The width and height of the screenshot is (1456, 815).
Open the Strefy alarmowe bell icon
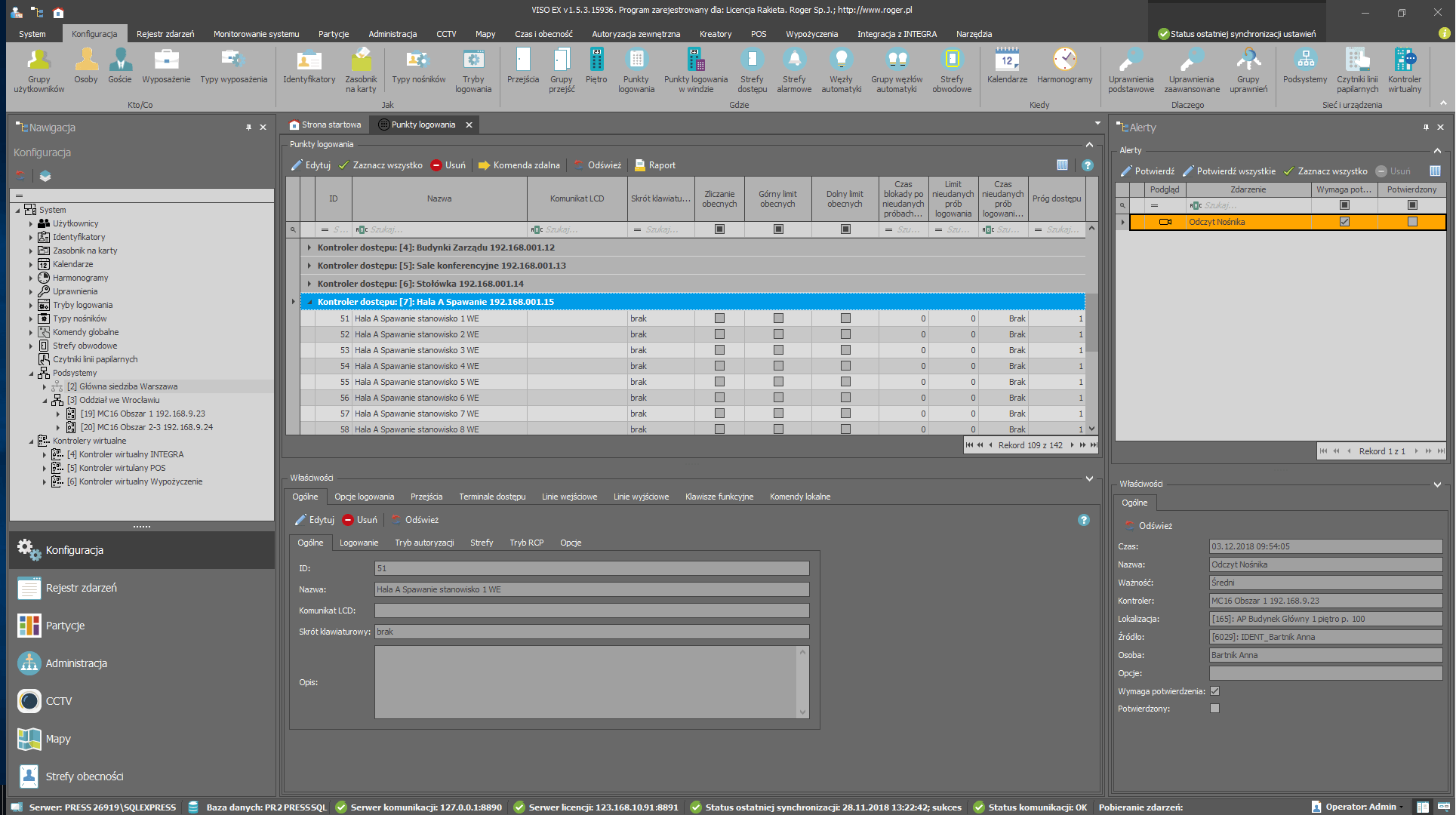pos(794,60)
